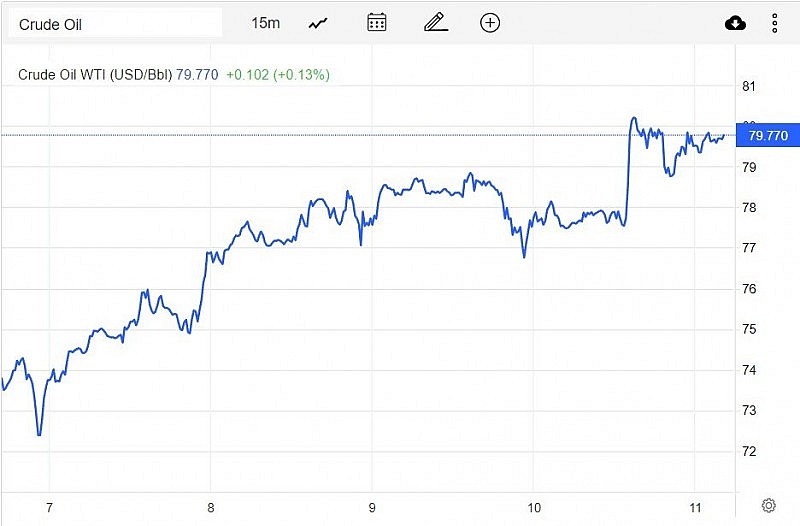The width and height of the screenshot is (800, 526).
Task: Click the green +0.102 (+0.13%) change text
Action: coord(278,74)
